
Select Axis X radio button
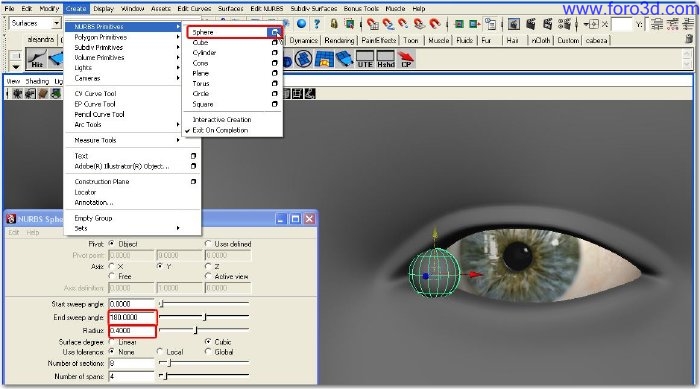point(112,266)
